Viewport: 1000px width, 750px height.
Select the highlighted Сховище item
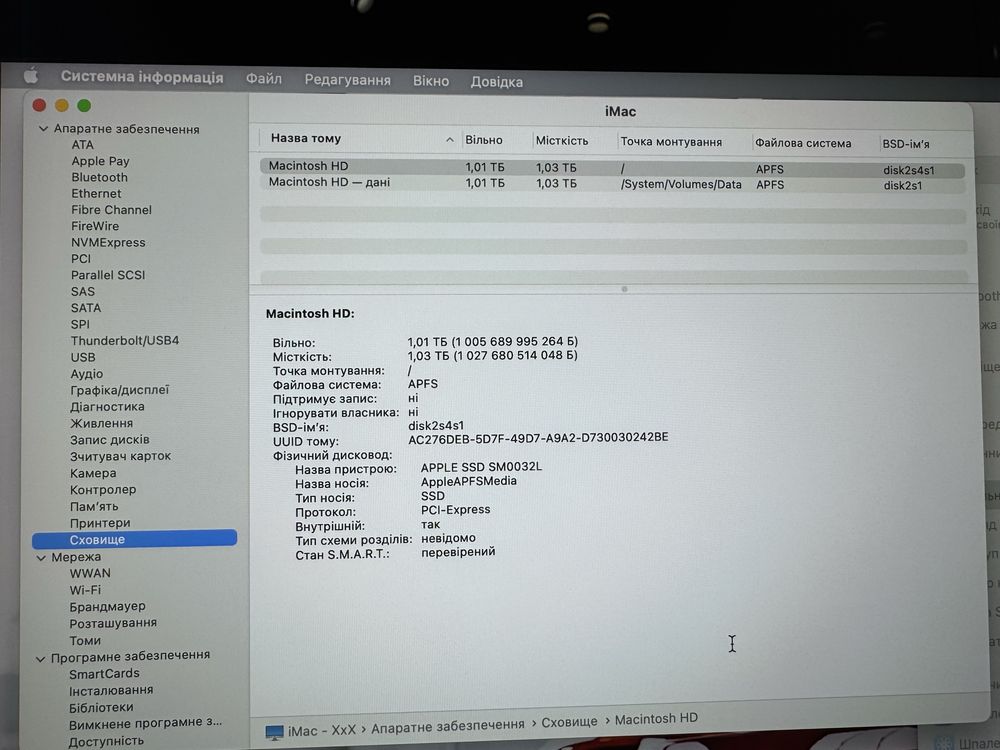135,540
